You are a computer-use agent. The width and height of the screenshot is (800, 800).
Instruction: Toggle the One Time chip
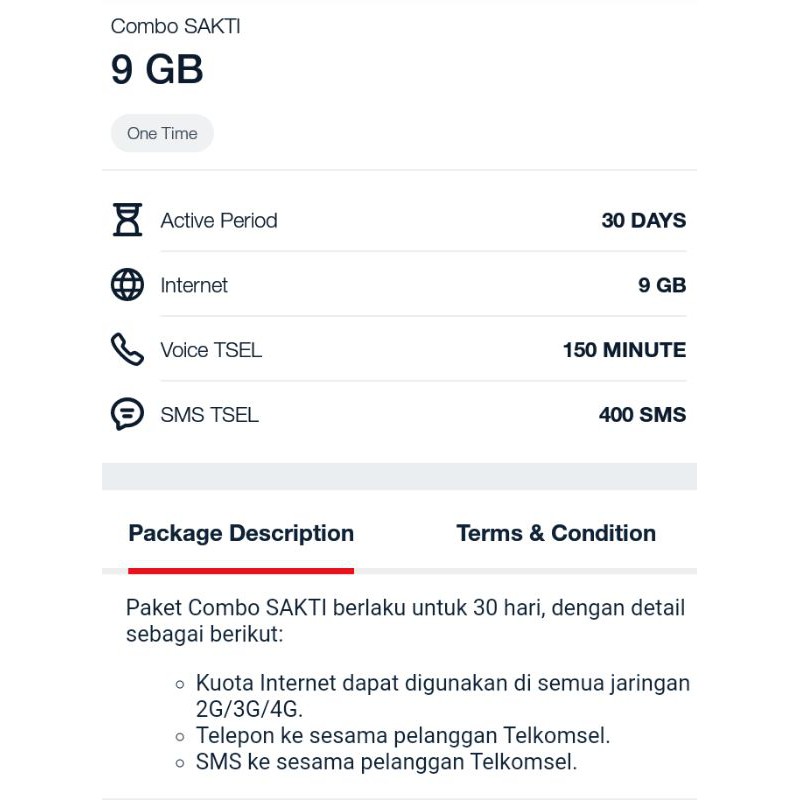[x=162, y=133]
